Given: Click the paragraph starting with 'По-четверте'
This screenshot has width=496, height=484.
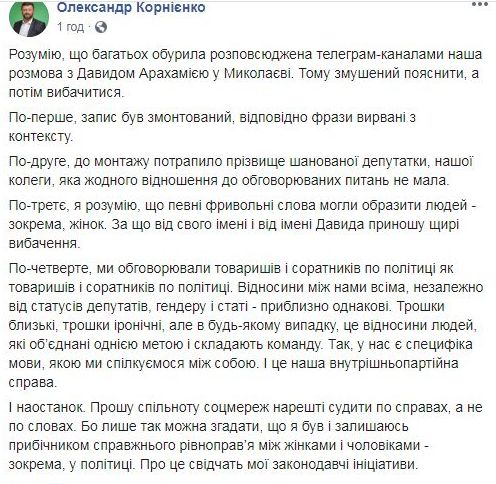Looking at the screenshot, I should (246, 325).
